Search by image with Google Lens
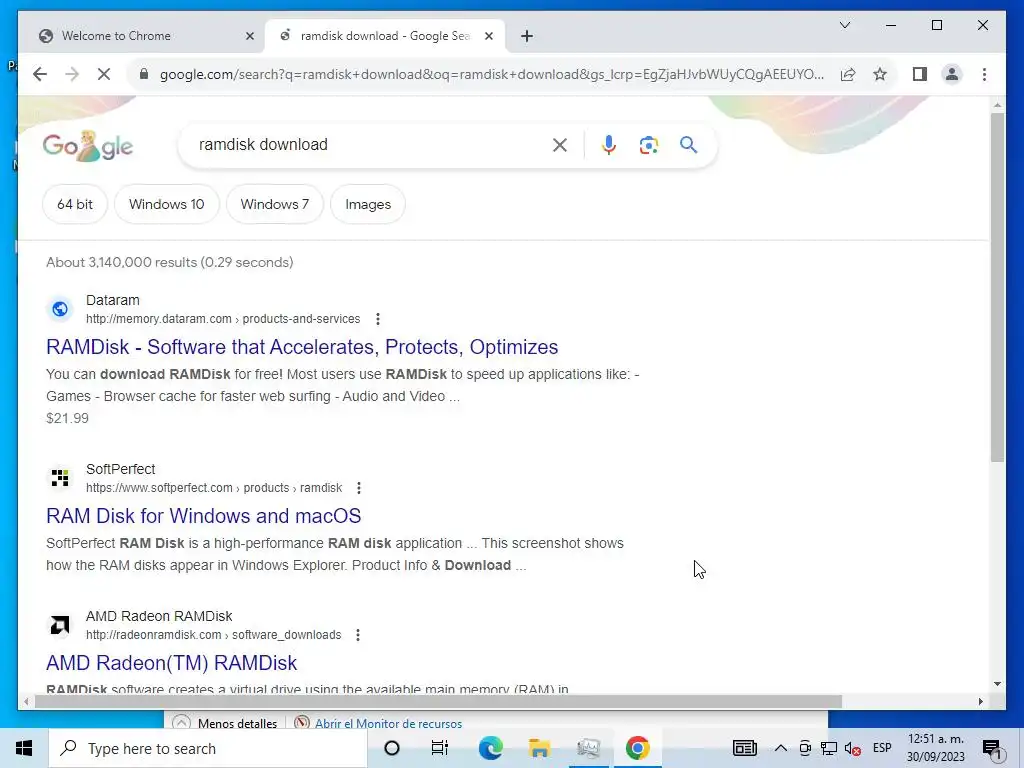 pyautogui.click(x=648, y=145)
